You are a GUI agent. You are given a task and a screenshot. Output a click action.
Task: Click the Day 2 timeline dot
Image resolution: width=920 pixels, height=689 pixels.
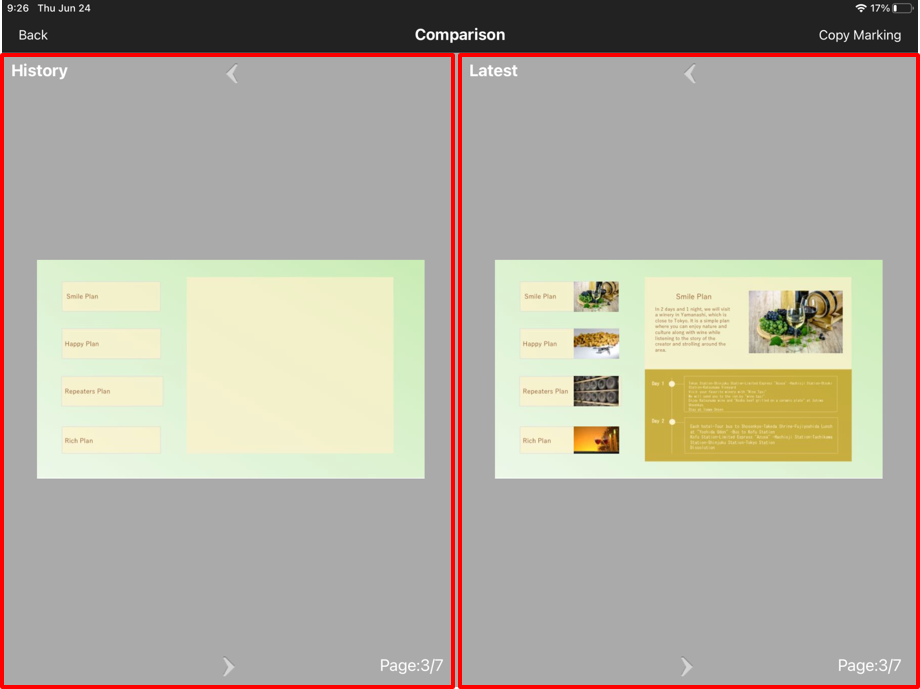(x=672, y=422)
